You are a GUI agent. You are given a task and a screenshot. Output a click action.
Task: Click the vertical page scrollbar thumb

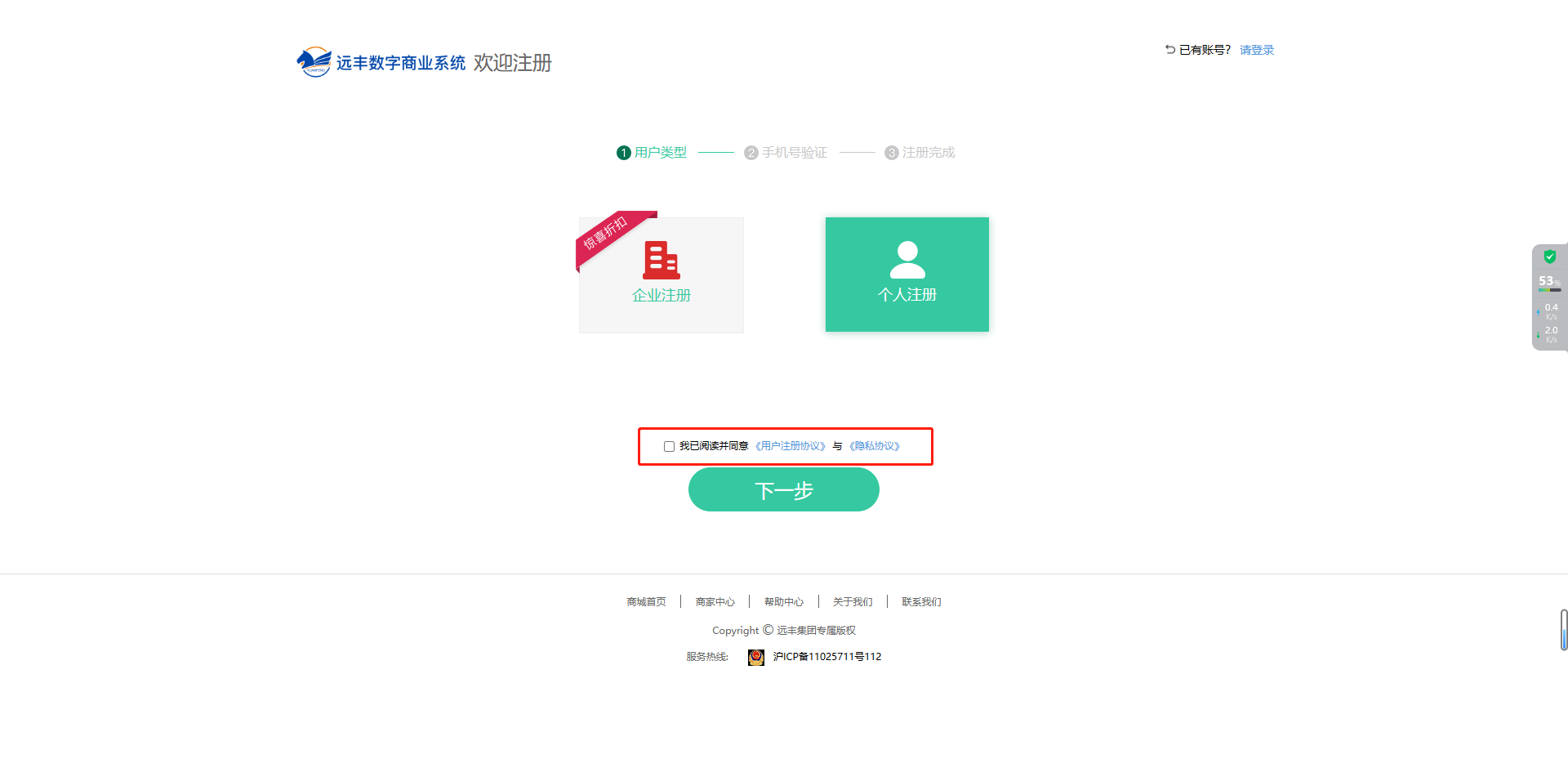(x=1564, y=630)
